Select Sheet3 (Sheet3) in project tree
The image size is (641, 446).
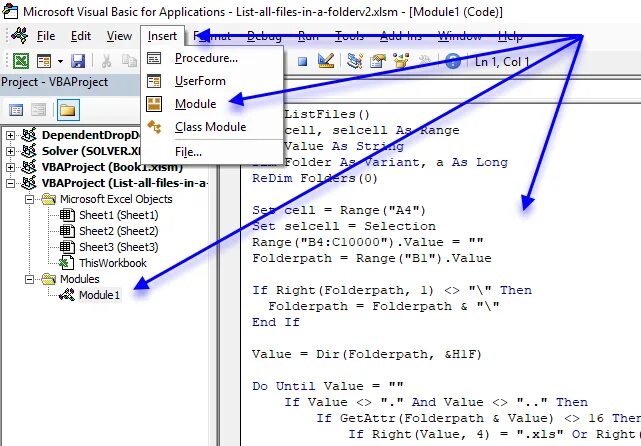[119, 247]
